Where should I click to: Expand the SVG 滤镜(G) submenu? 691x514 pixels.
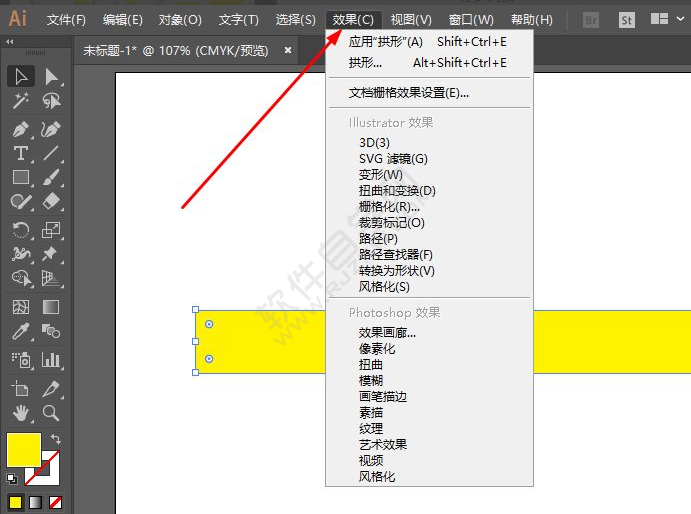point(429,159)
